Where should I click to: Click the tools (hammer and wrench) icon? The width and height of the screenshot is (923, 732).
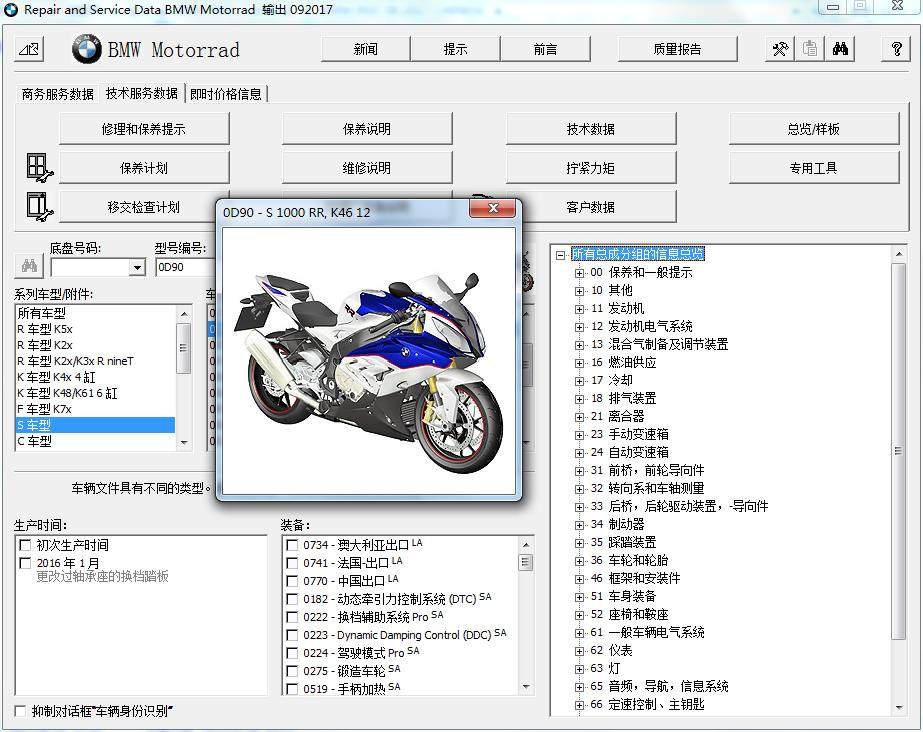tap(780, 49)
